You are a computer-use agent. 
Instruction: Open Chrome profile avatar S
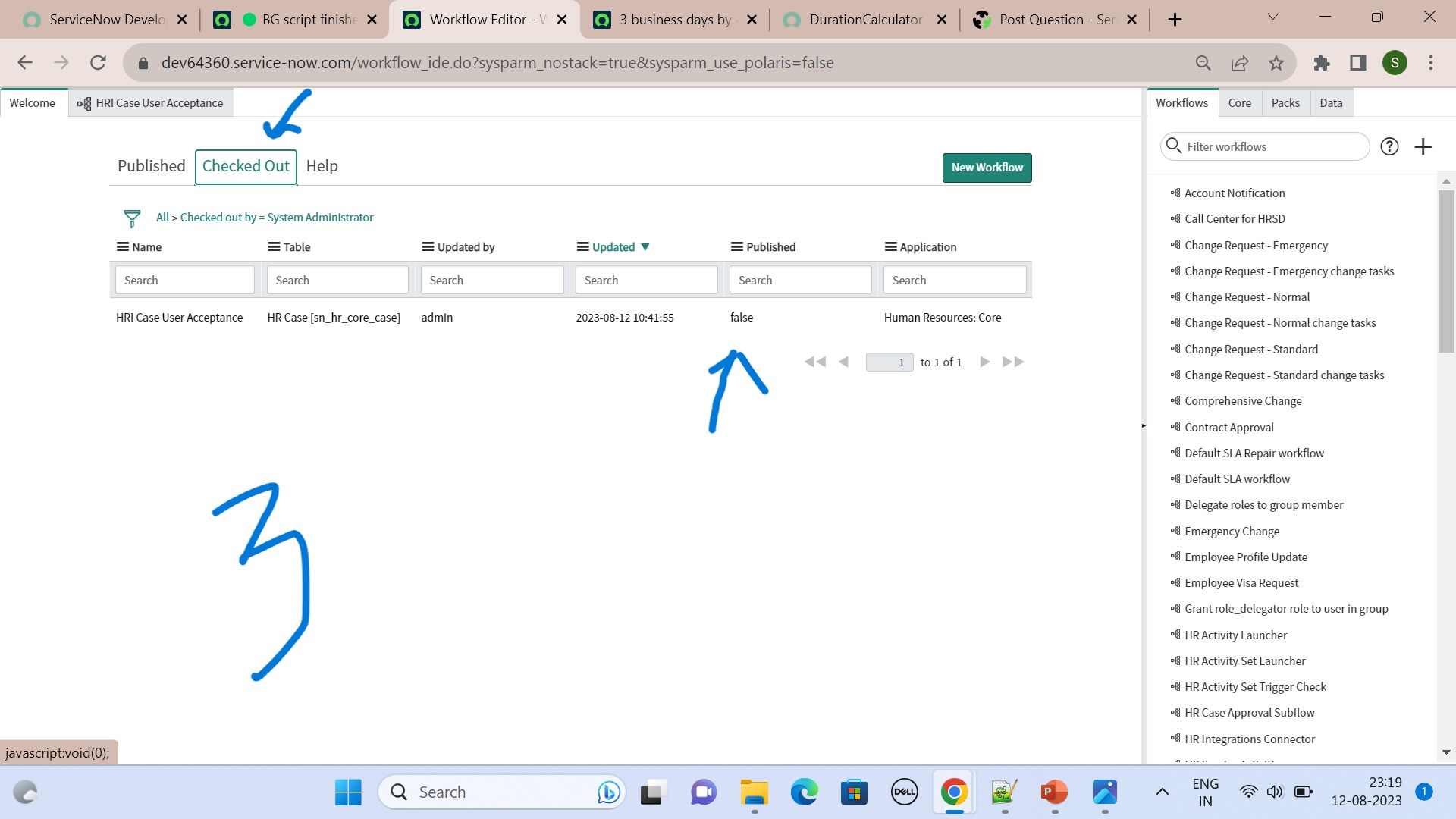1395,63
